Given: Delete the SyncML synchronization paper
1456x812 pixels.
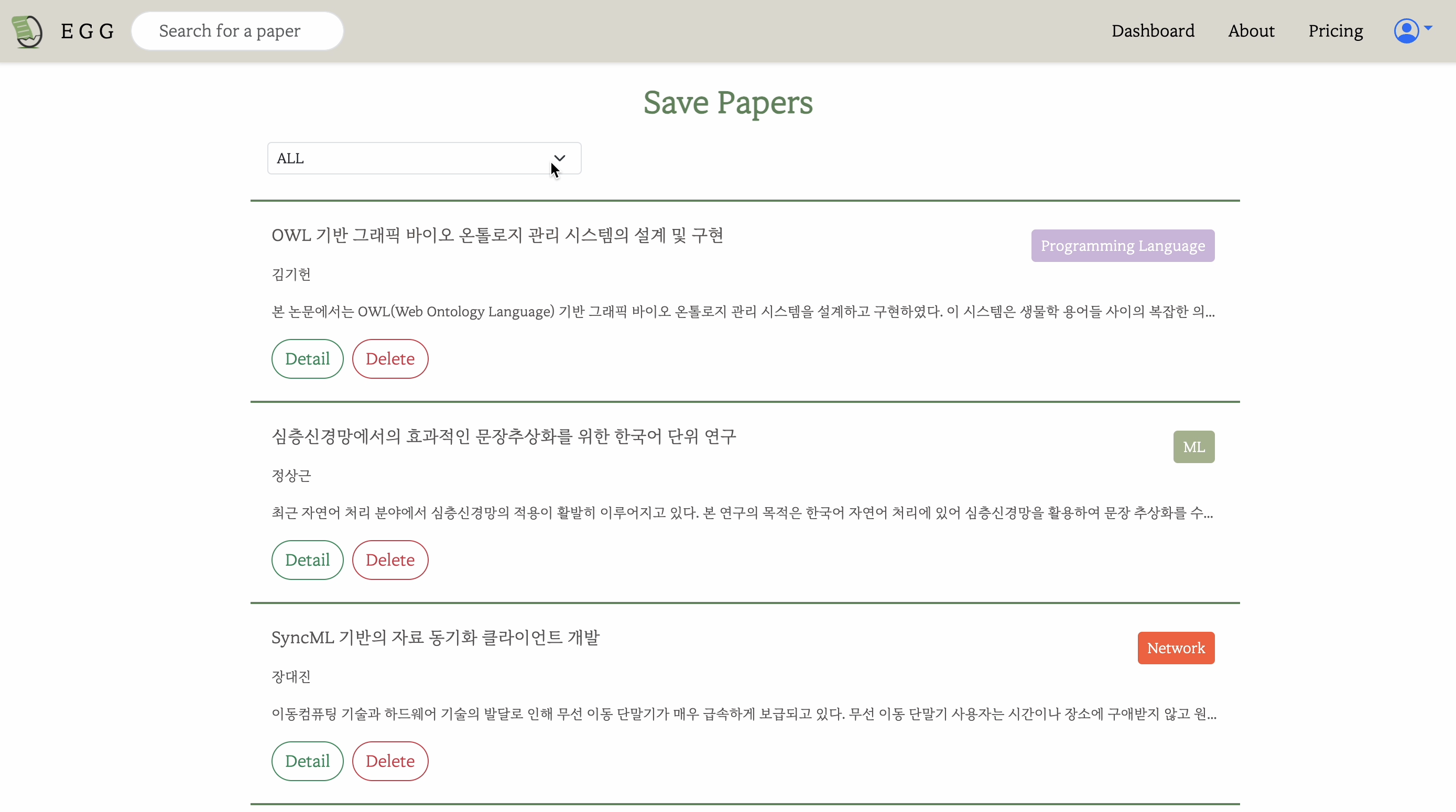Looking at the screenshot, I should pyautogui.click(x=390, y=761).
